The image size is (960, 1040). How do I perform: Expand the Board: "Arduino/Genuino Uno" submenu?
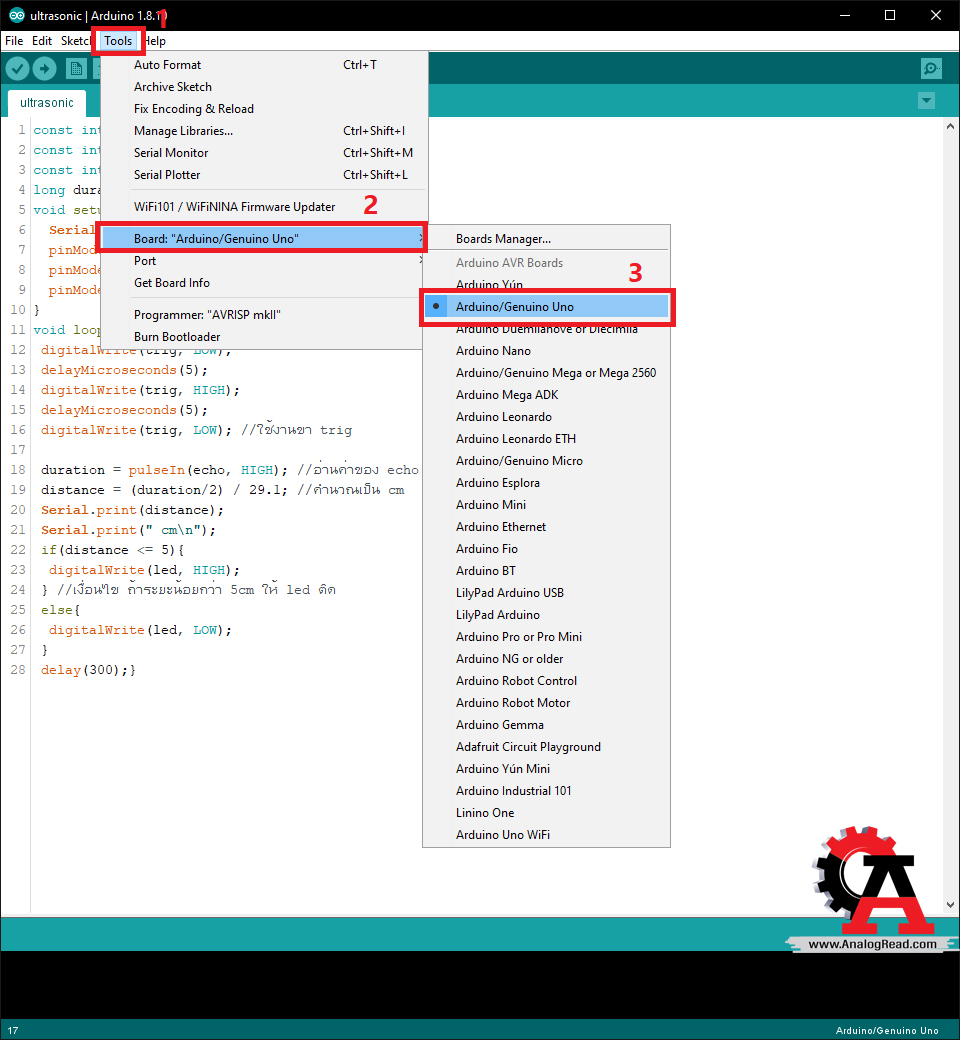point(263,238)
